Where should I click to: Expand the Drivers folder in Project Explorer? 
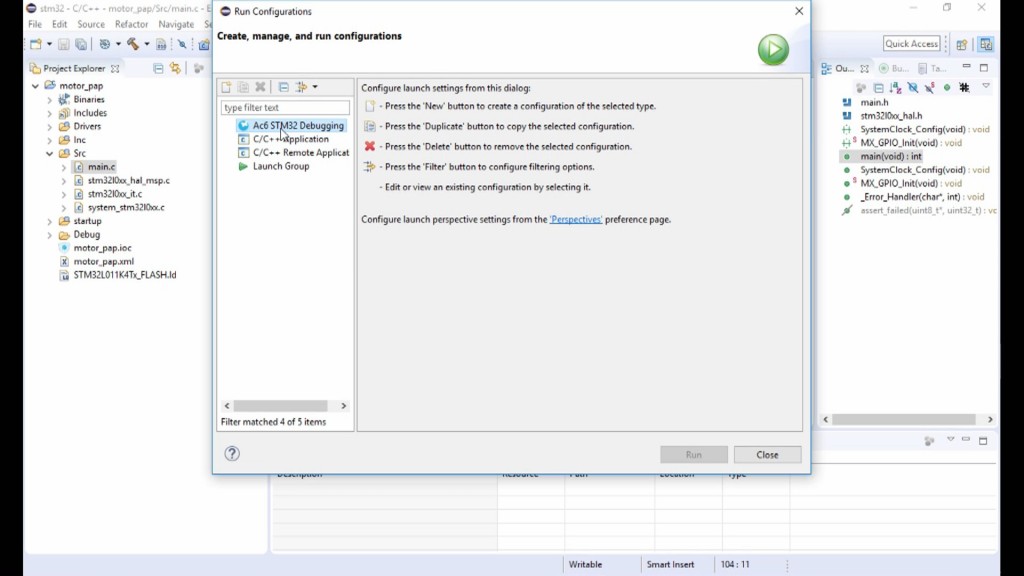[x=49, y=127]
